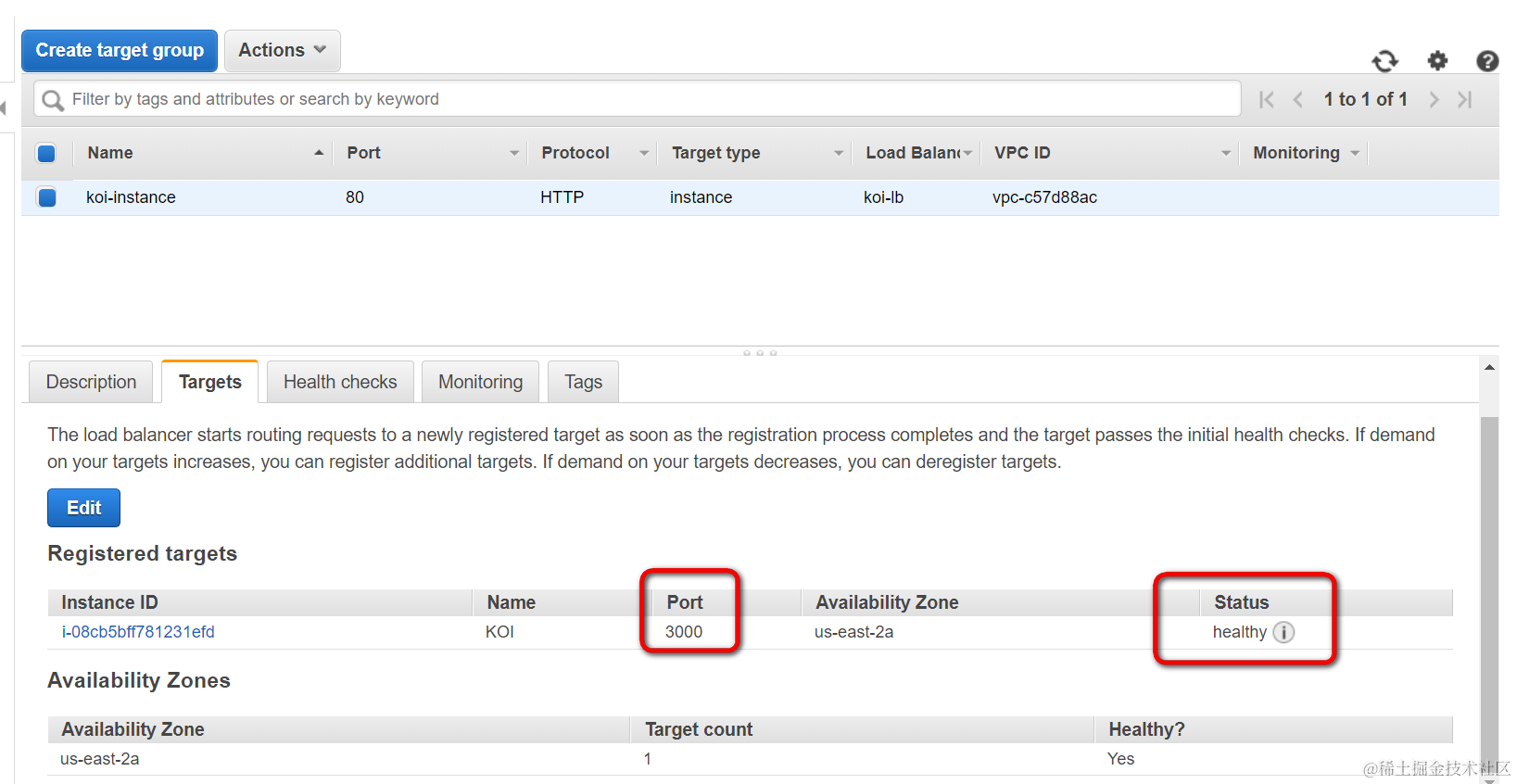Click the koi-instance name cell
Viewport: 1517px width, 784px height.
click(x=131, y=197)
